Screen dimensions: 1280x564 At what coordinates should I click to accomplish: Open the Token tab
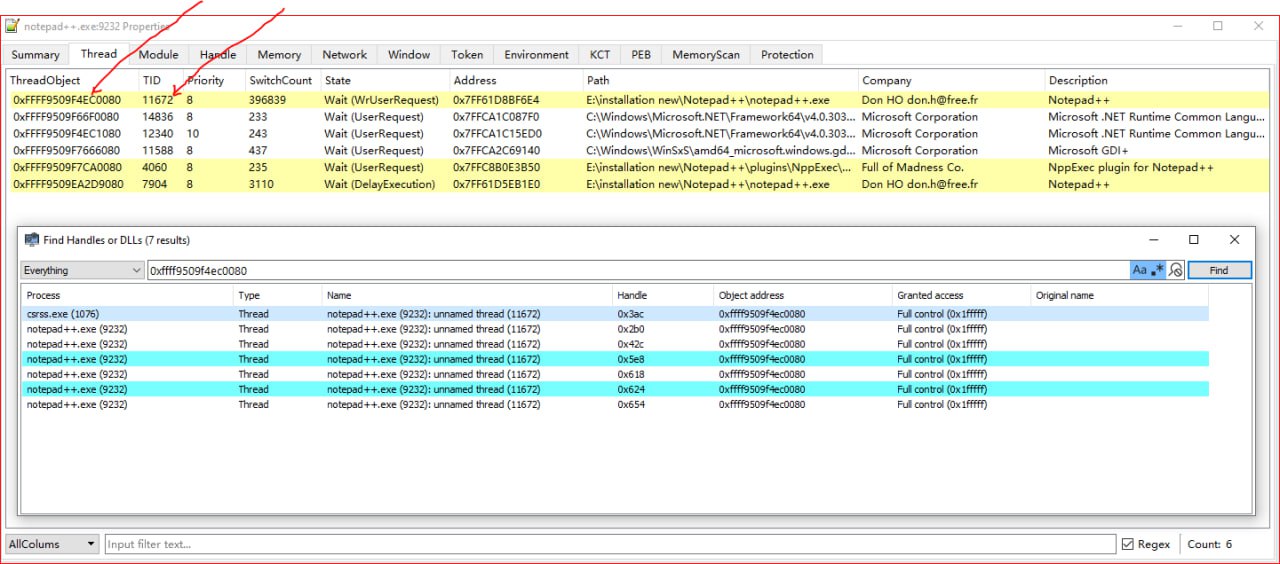pos(467,55)
